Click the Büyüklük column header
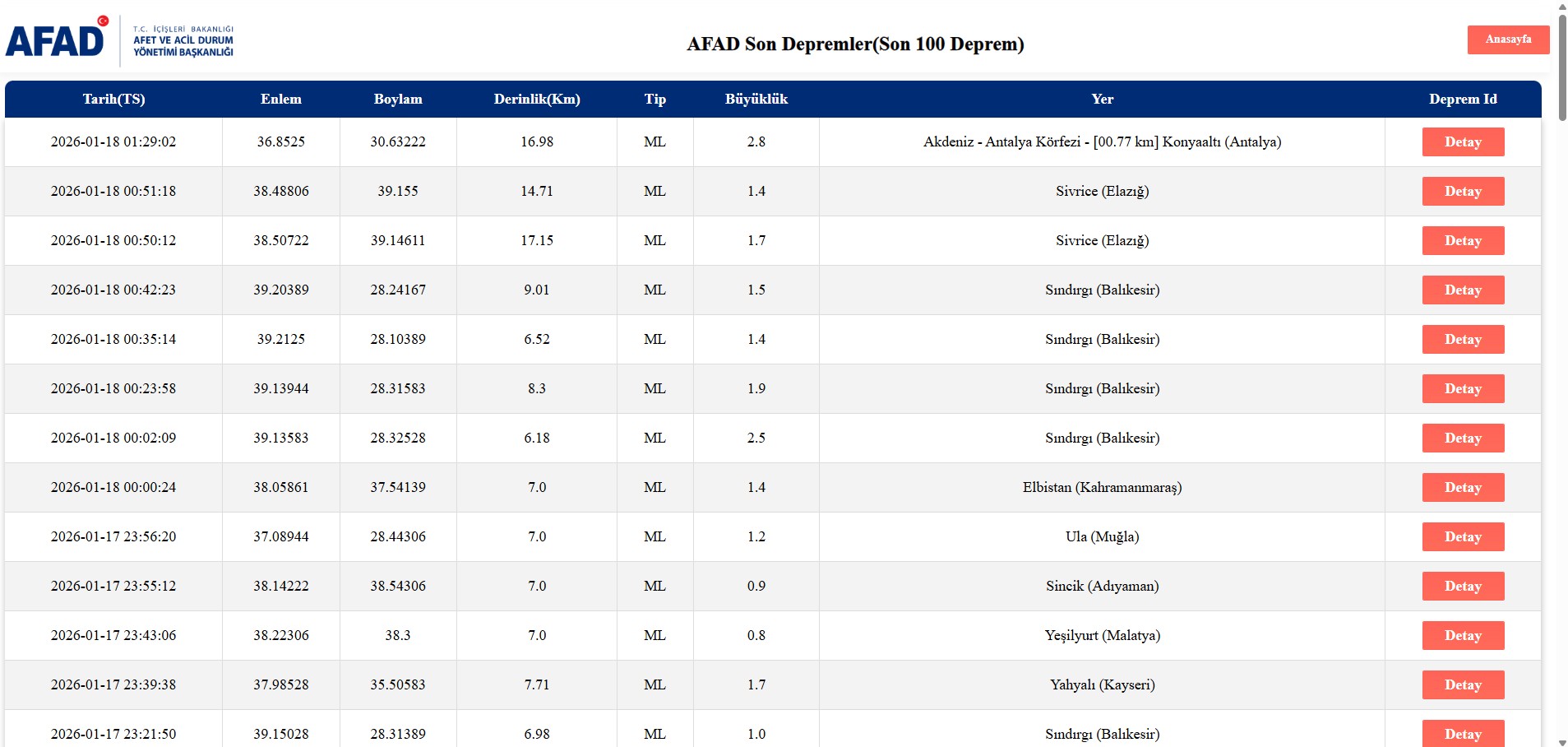Screen dimensions: 1568x747 pyautogui.click(x=756, y=99)
